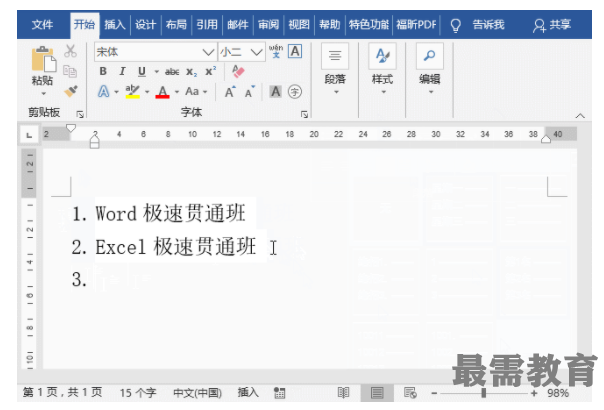Toggle Bold formatting
This screenshot has height=410, width=604.
coord(103,71)
